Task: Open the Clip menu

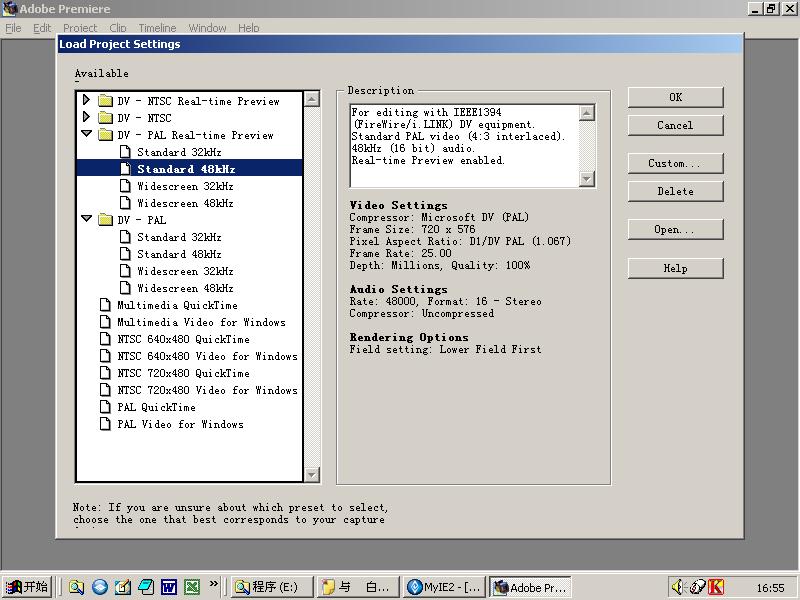Action: coord(118,28)
